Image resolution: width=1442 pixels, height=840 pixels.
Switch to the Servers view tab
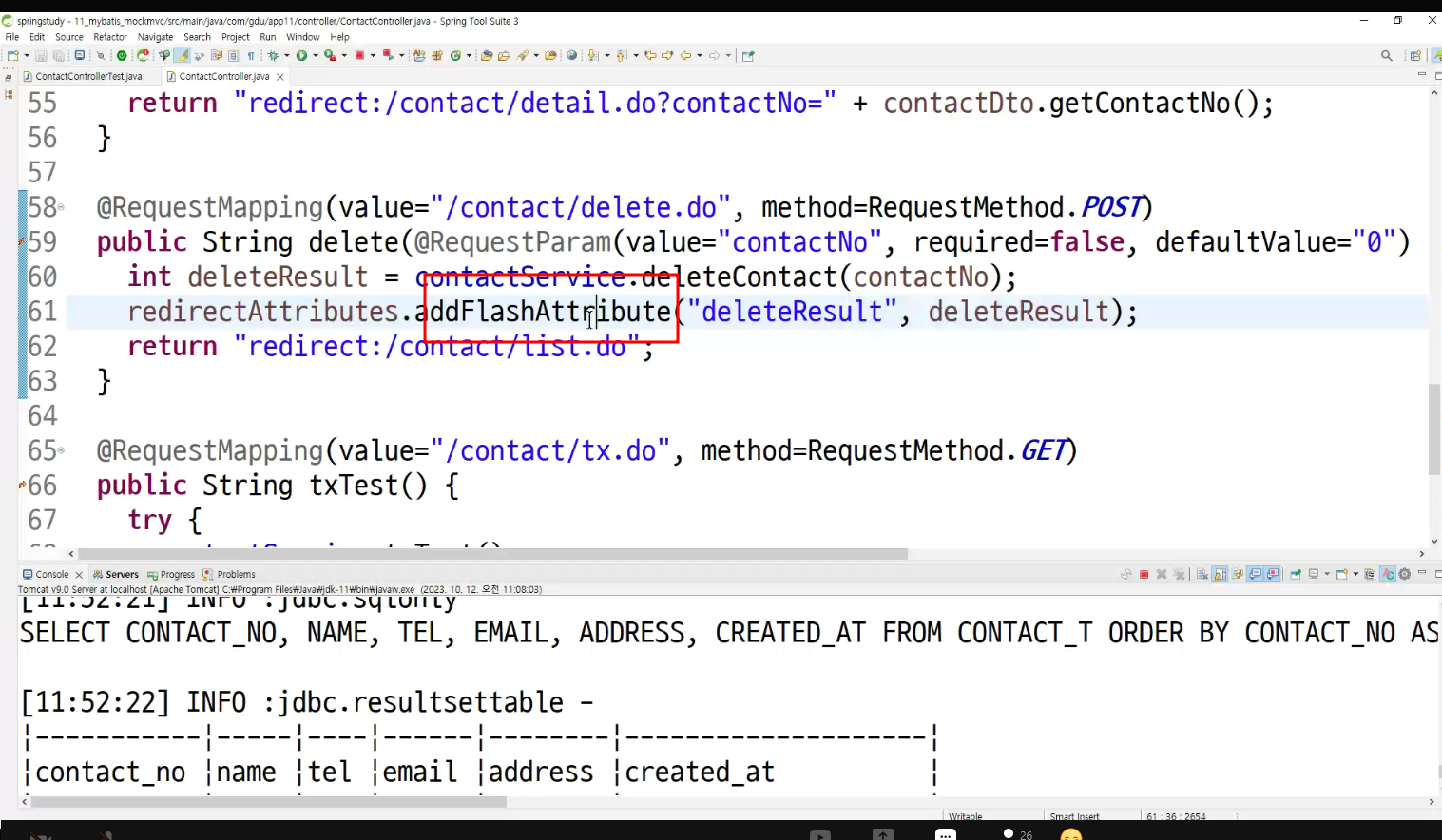(116, 574)
